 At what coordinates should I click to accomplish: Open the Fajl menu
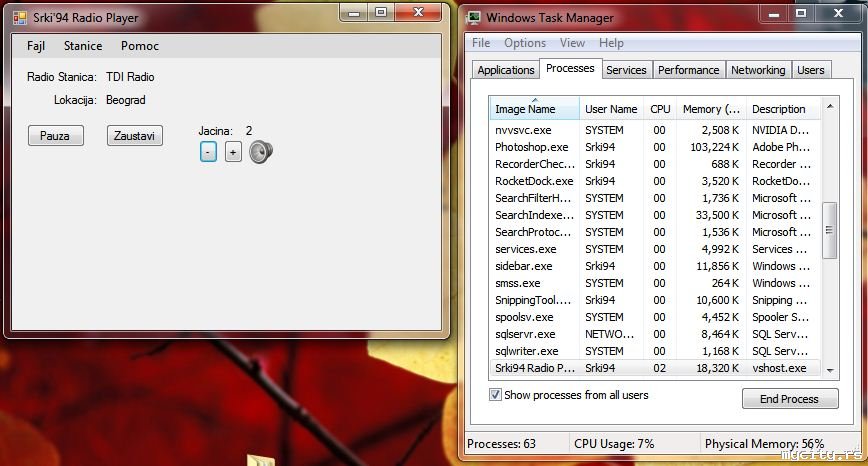click(36, 46)
